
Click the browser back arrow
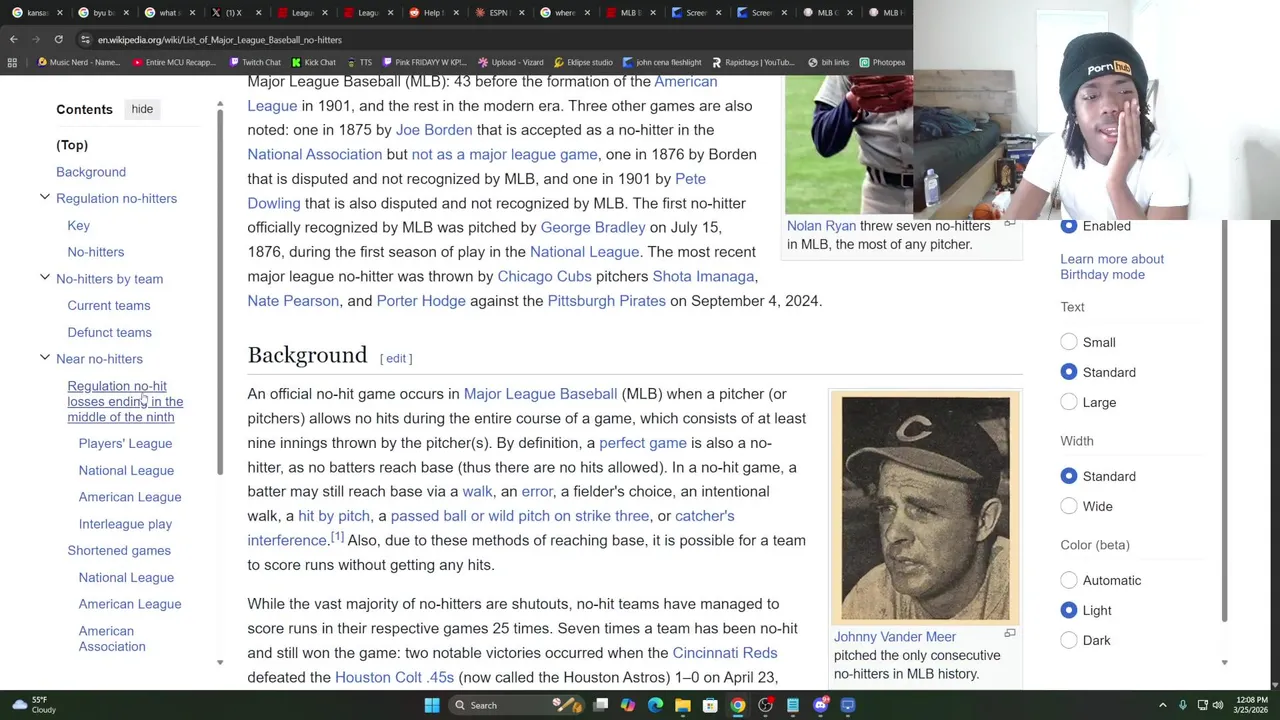[13, 39]
